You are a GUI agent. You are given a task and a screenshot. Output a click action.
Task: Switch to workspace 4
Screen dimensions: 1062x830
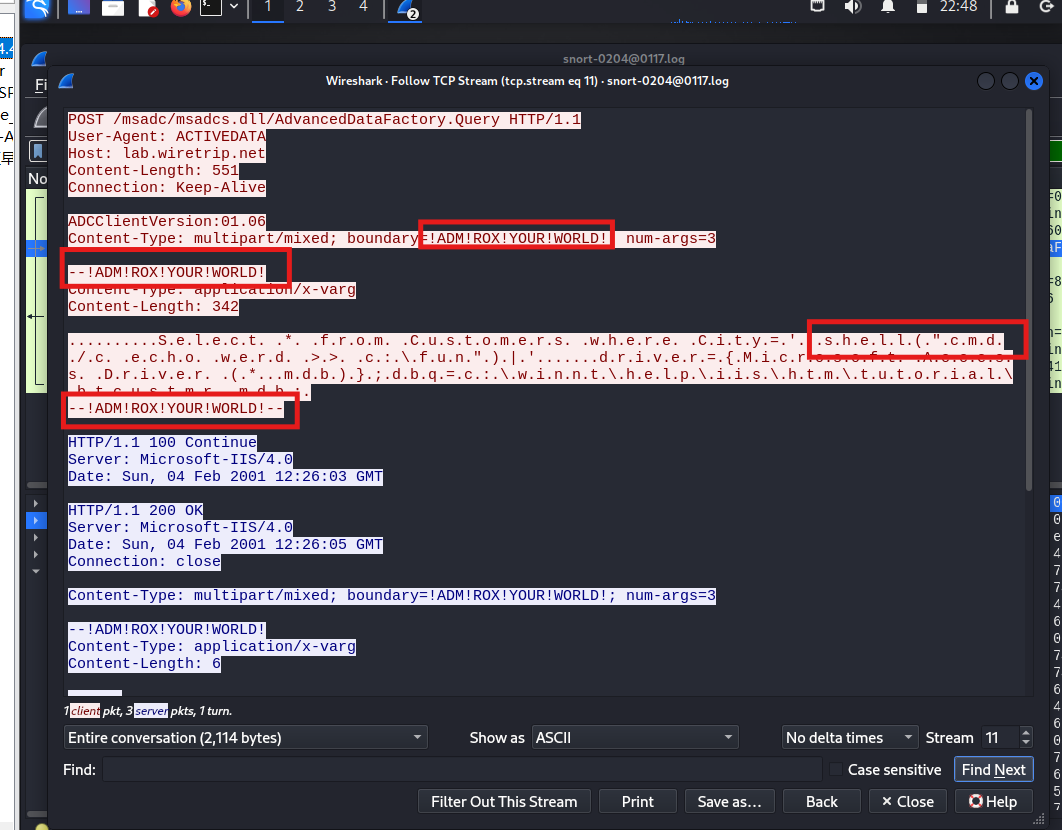coord(363,7)
